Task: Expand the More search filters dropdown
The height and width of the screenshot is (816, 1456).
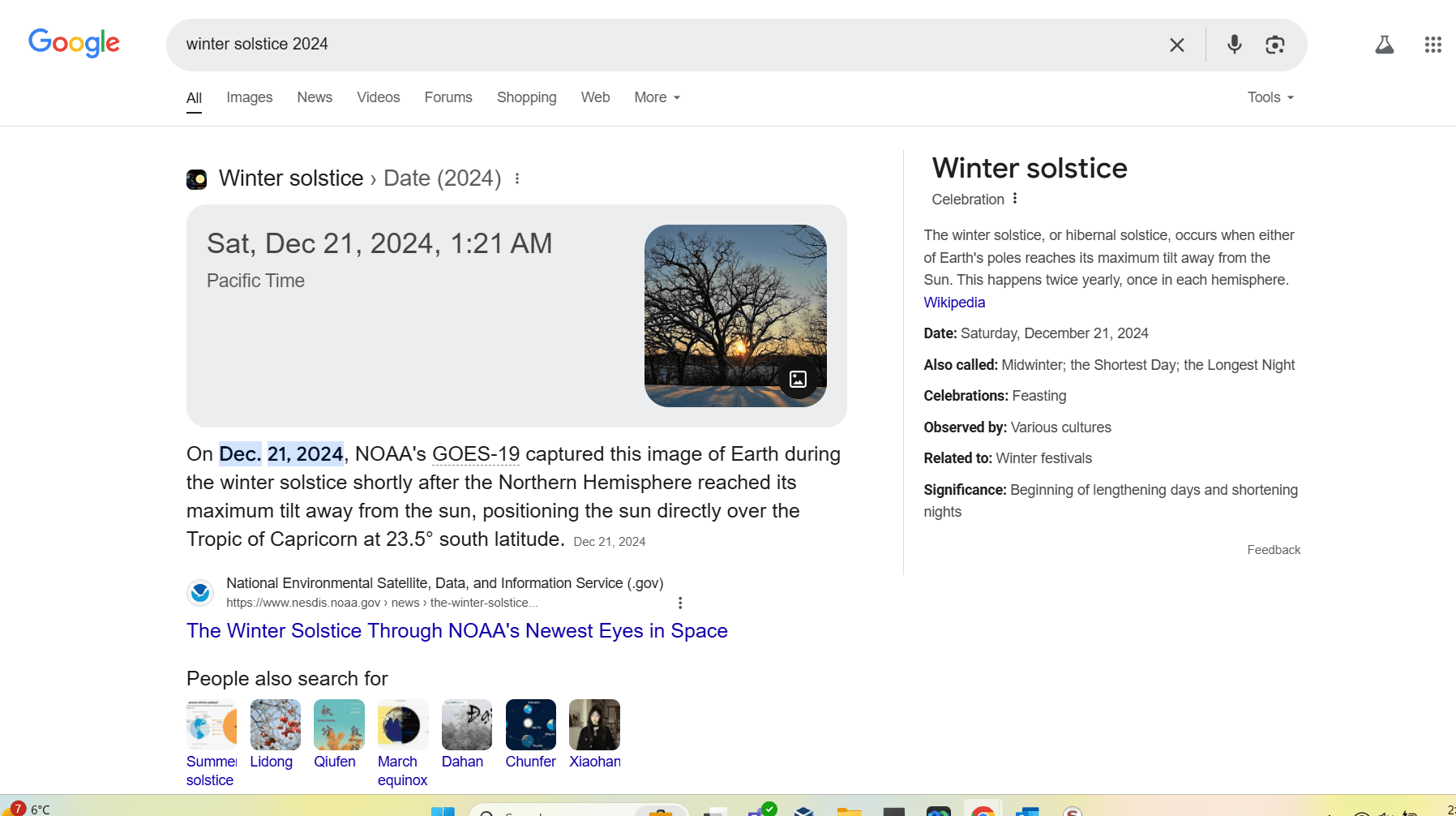Action: click(x=657, y=97)
